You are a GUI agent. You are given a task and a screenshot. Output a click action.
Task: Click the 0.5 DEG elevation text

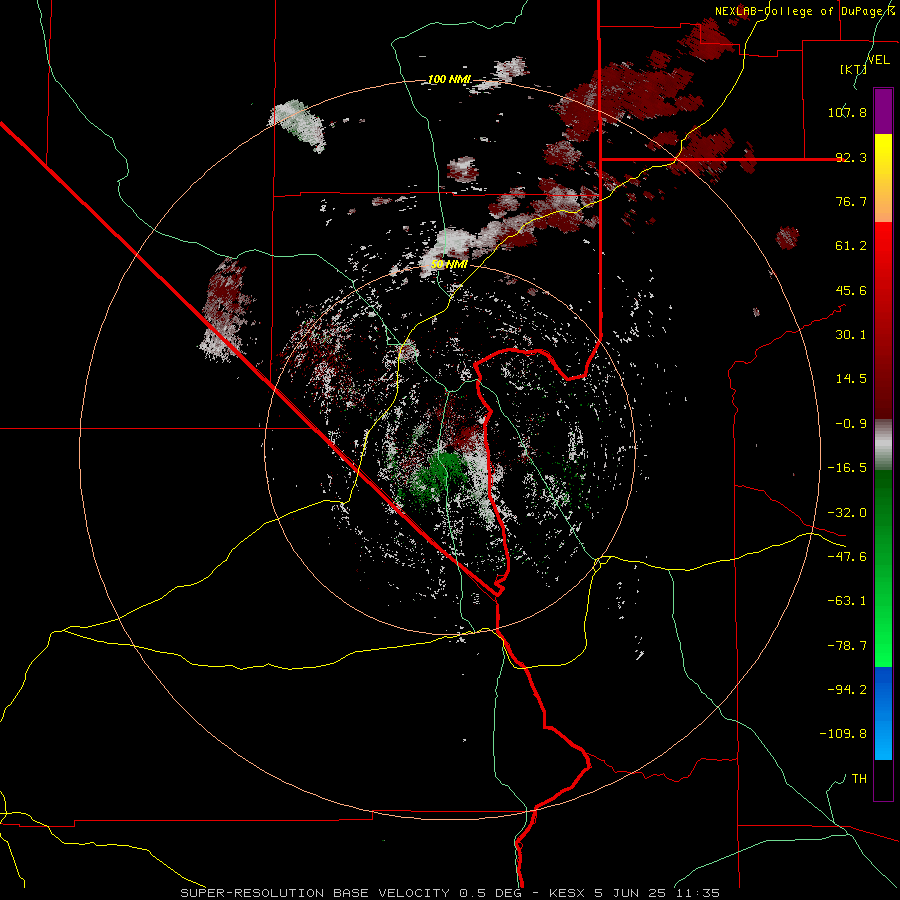click(x=490, y=893)
